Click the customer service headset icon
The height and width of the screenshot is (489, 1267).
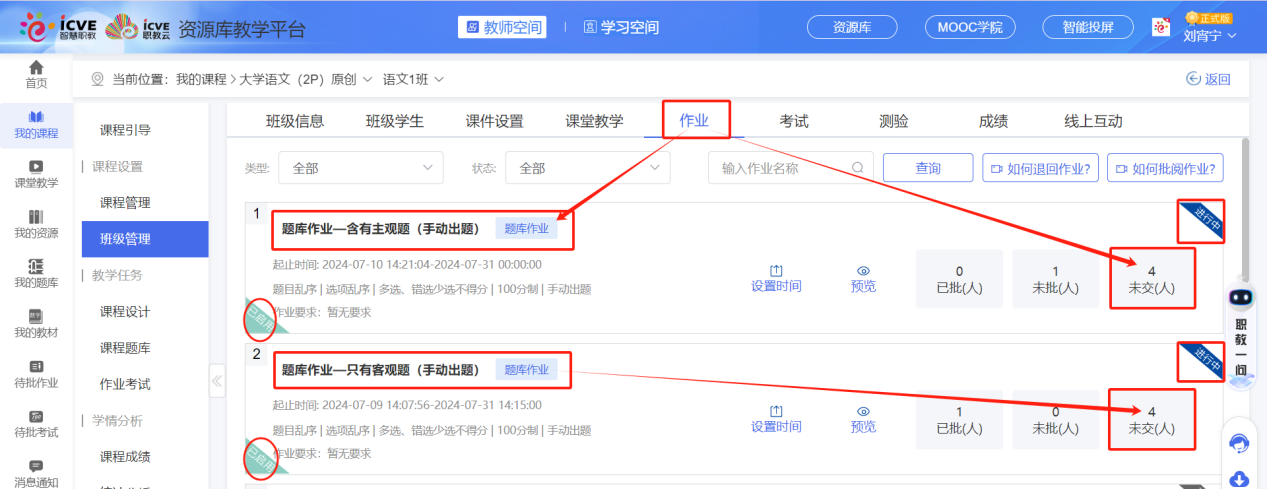[1240, 443]
